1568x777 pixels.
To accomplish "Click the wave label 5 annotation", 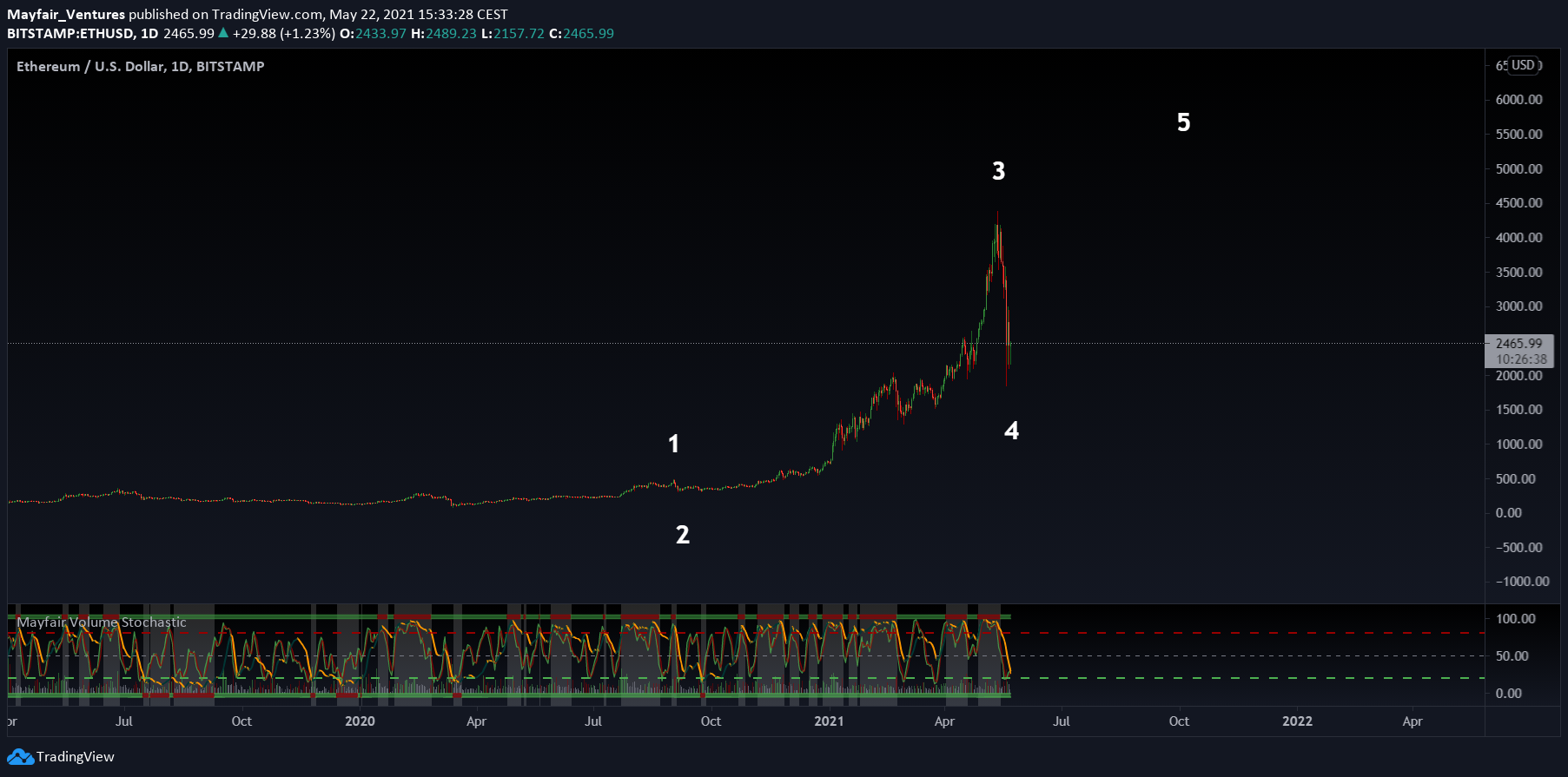I will point(1183,122).
